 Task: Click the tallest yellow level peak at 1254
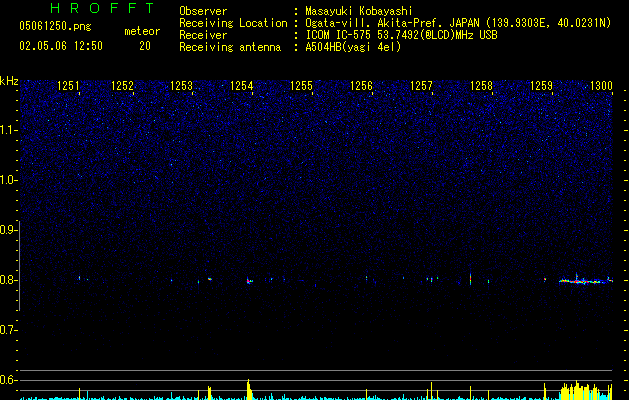click(x=249, y=389)
